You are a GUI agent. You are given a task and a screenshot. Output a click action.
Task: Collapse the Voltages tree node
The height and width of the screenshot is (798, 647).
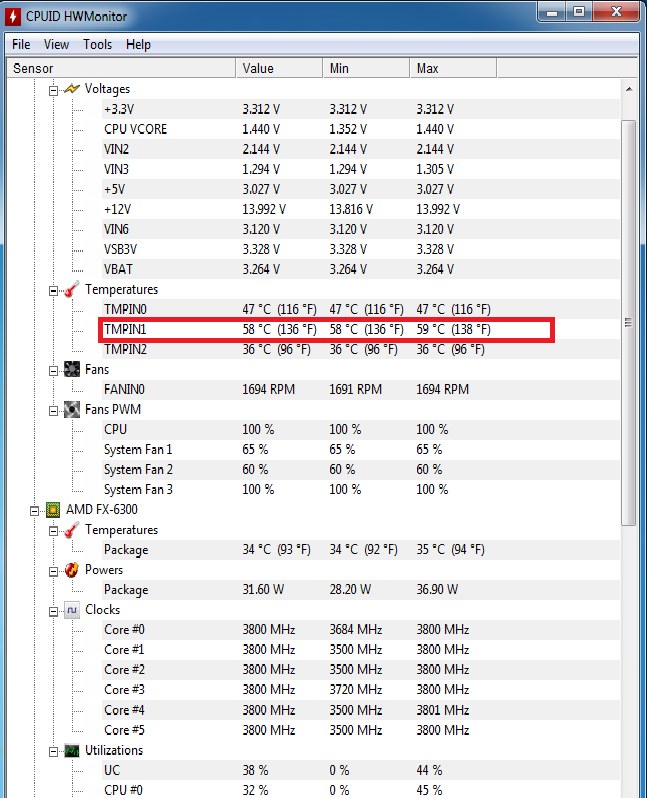pyautogui.click(x=53, y=91)
